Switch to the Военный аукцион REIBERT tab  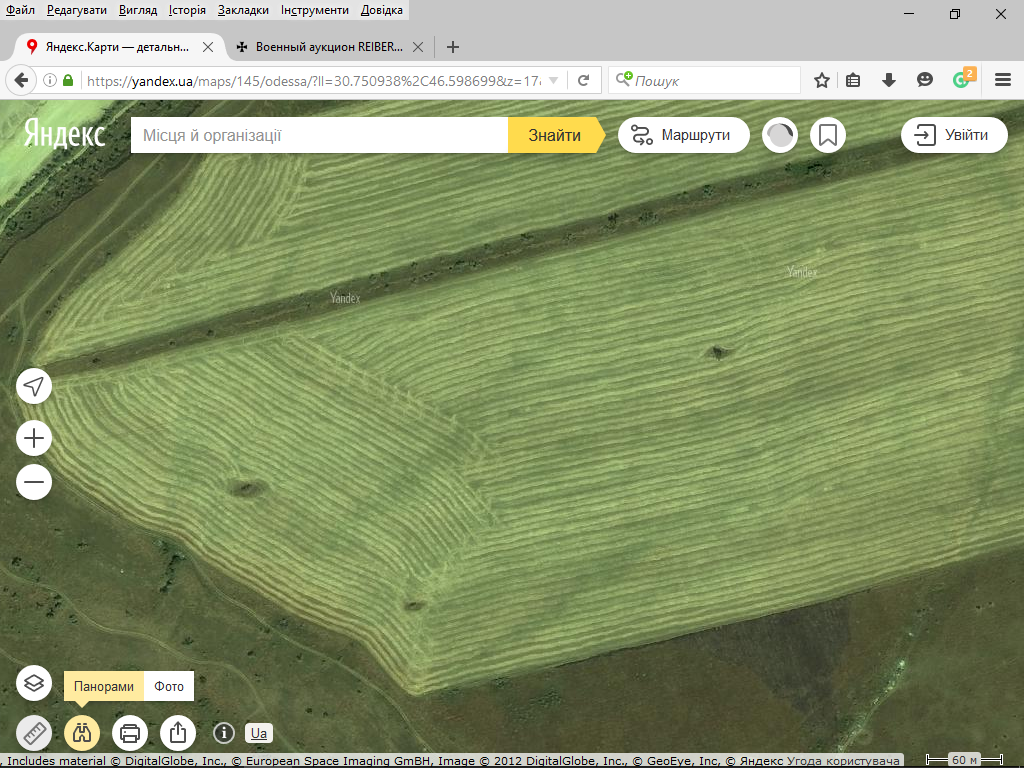coord(320,47)
